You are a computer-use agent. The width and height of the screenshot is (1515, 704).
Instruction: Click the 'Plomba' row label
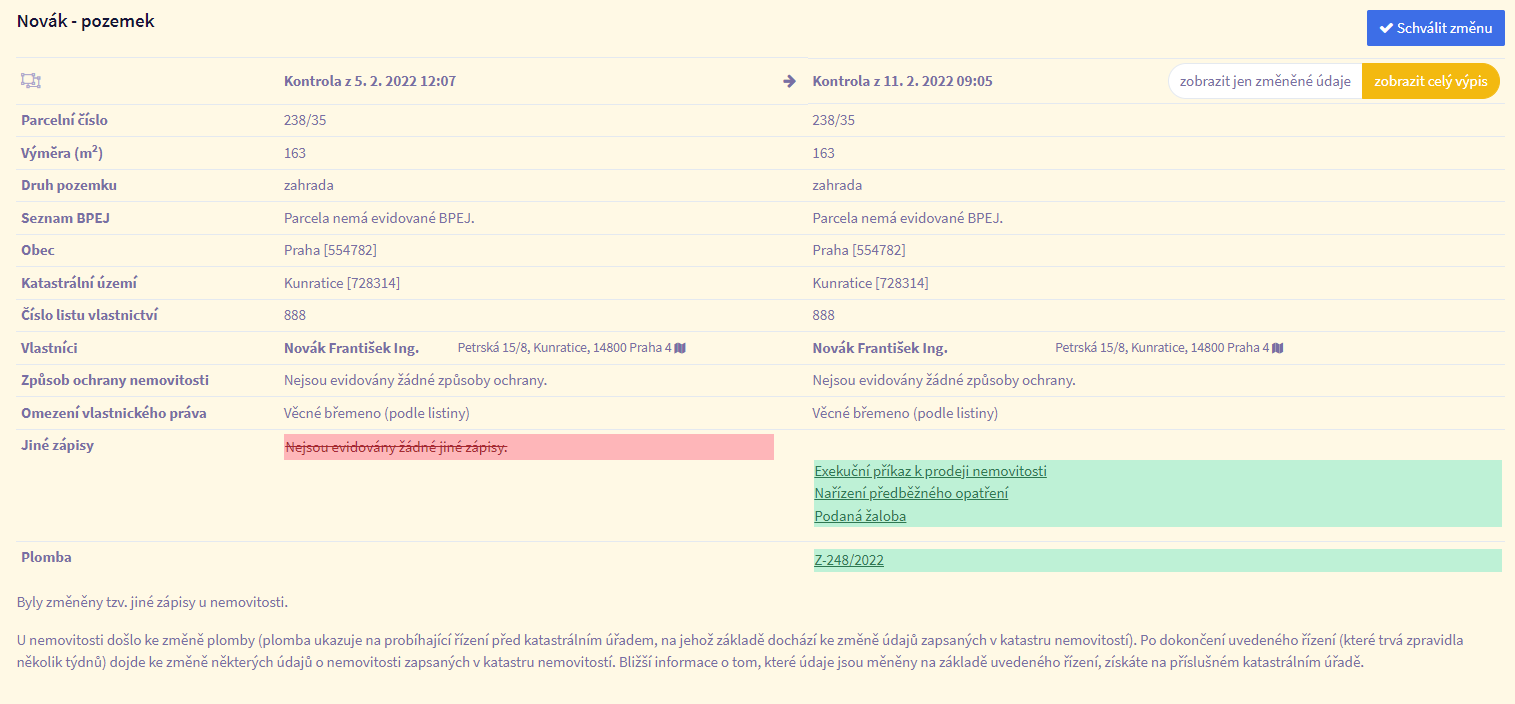(x=46, y=557)
